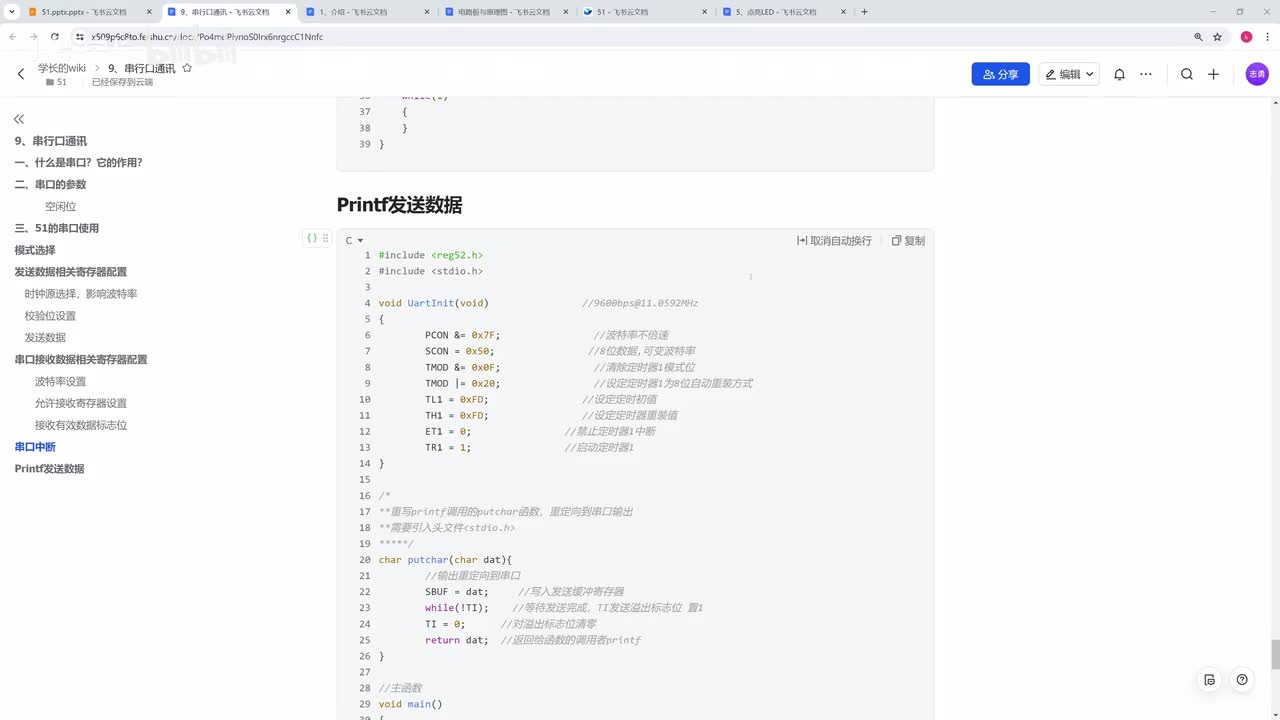1280x720 pixels.
Task: Open the 发送数据 outline entry
Action: click(45, 338)
